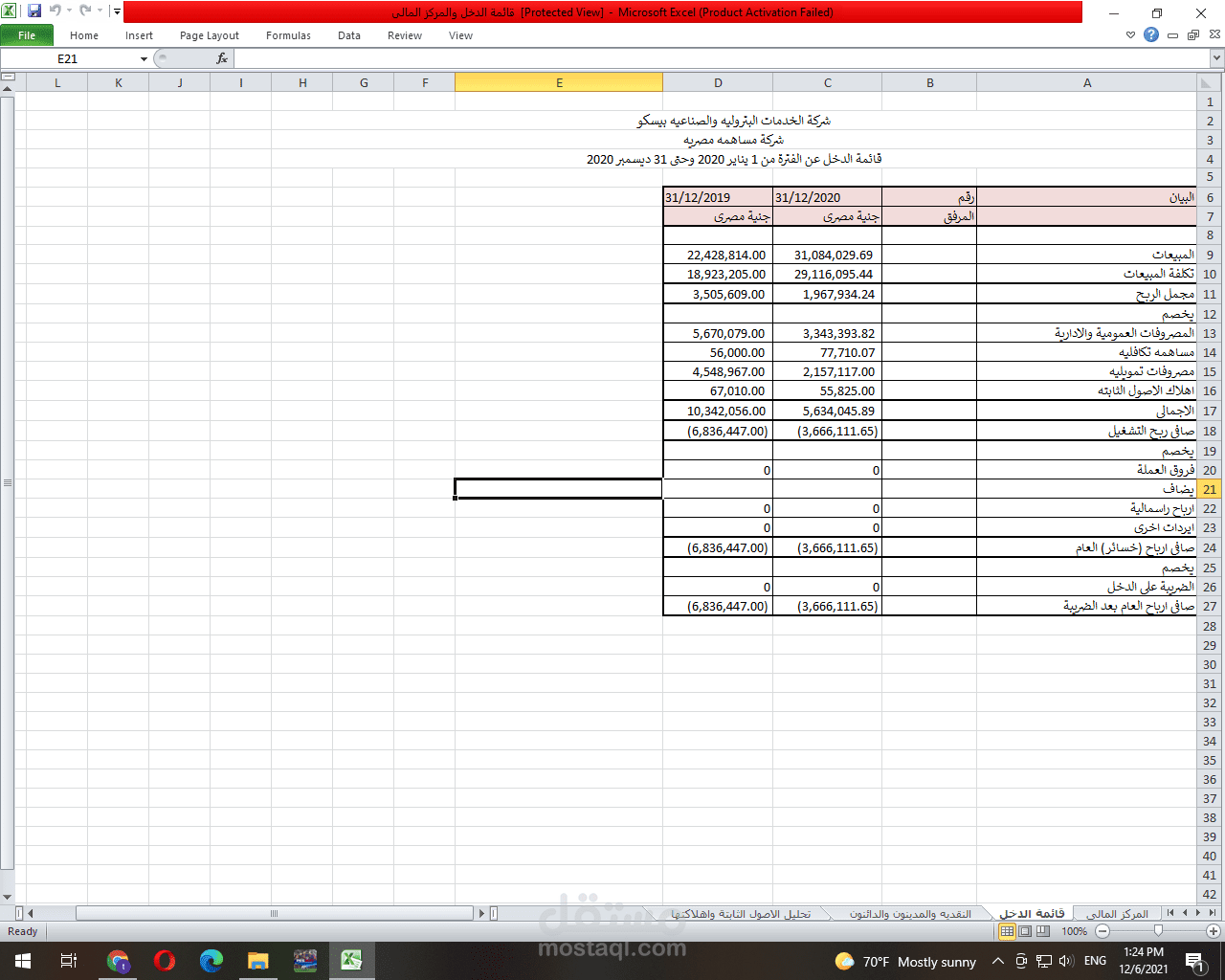
Task: Open the Name Box dropdown arrow
Action: click(x=145, y=58)
